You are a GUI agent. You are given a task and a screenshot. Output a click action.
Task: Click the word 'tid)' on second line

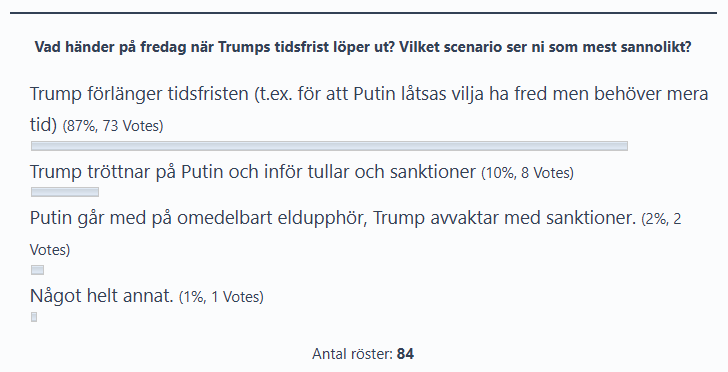(43, 124)
